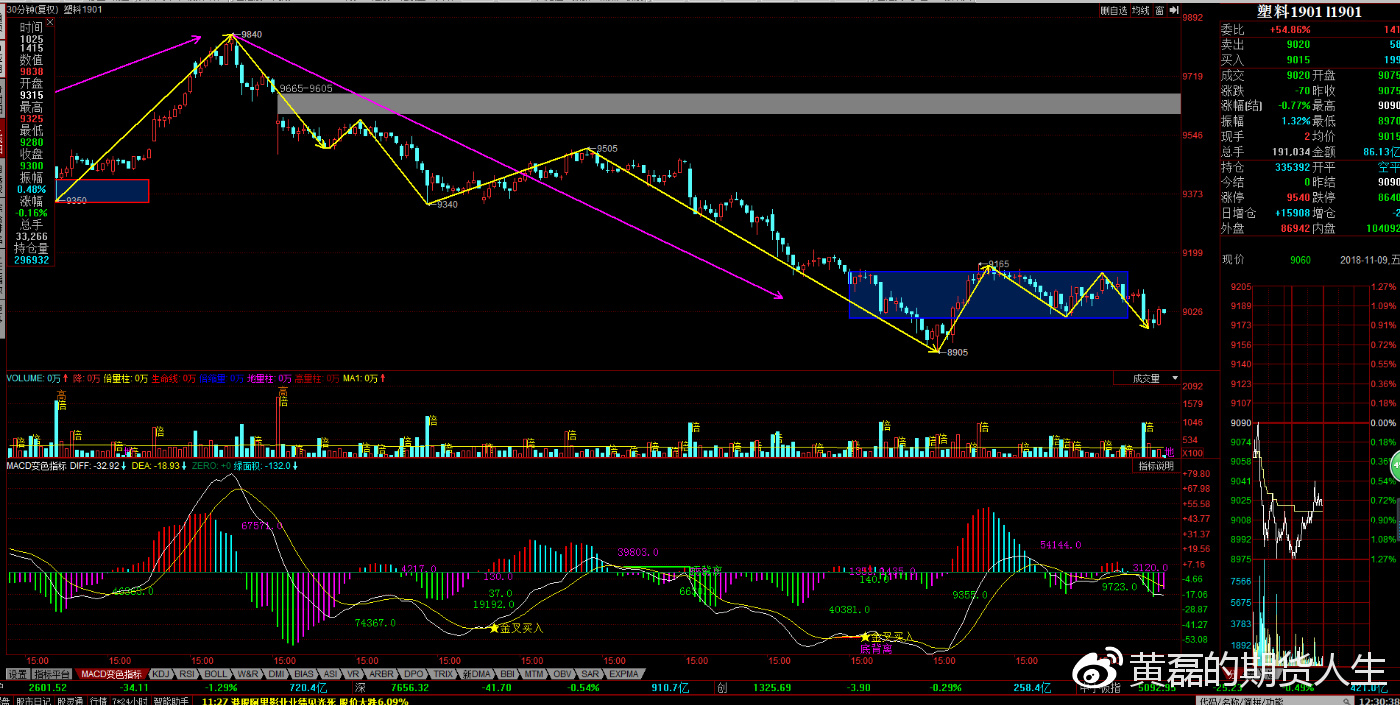Switch to the MTM indicator tab
The image size is (1400, 705).
[535, 674]
